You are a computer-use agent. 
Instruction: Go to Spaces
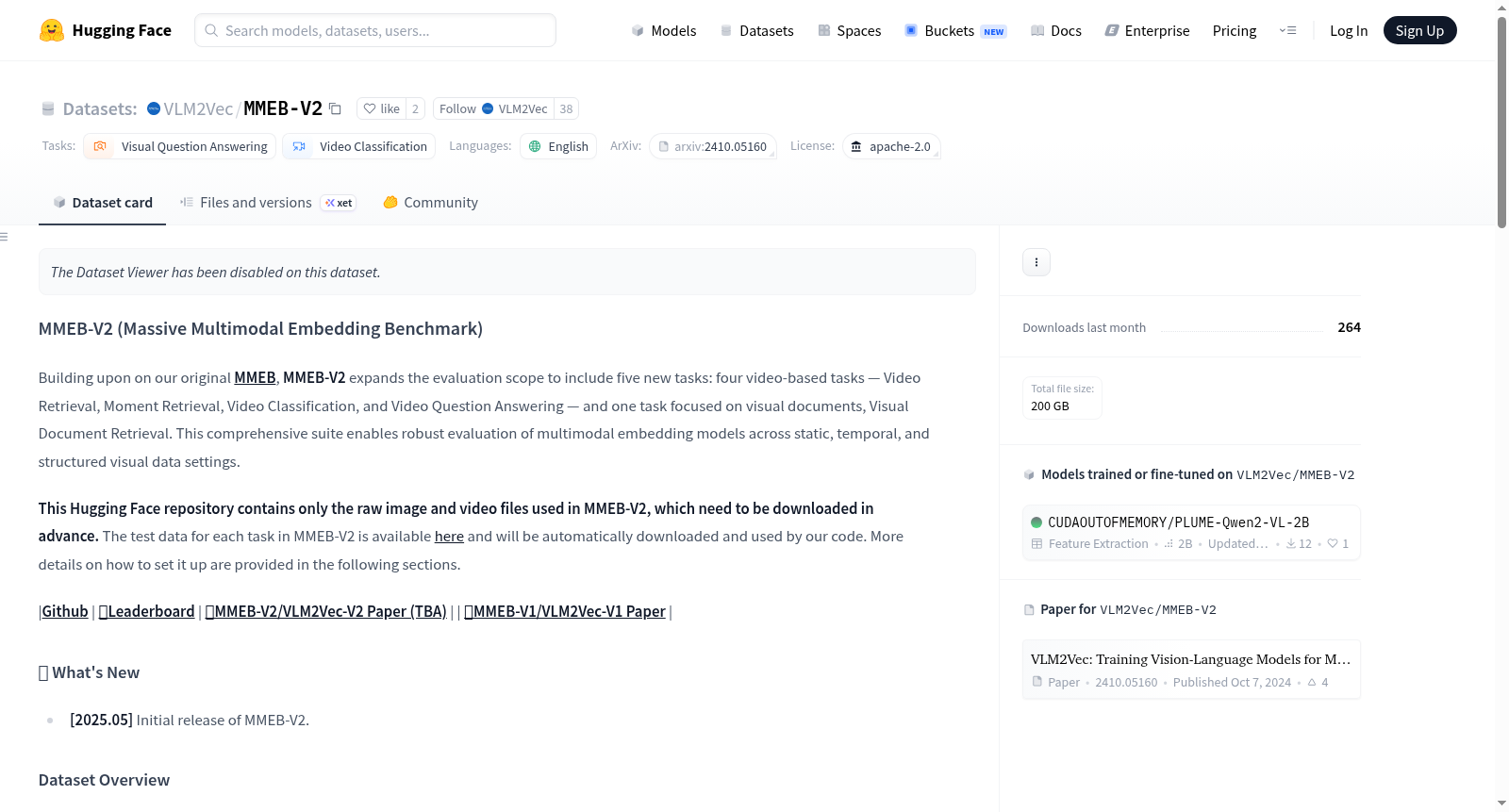point(850,30)
